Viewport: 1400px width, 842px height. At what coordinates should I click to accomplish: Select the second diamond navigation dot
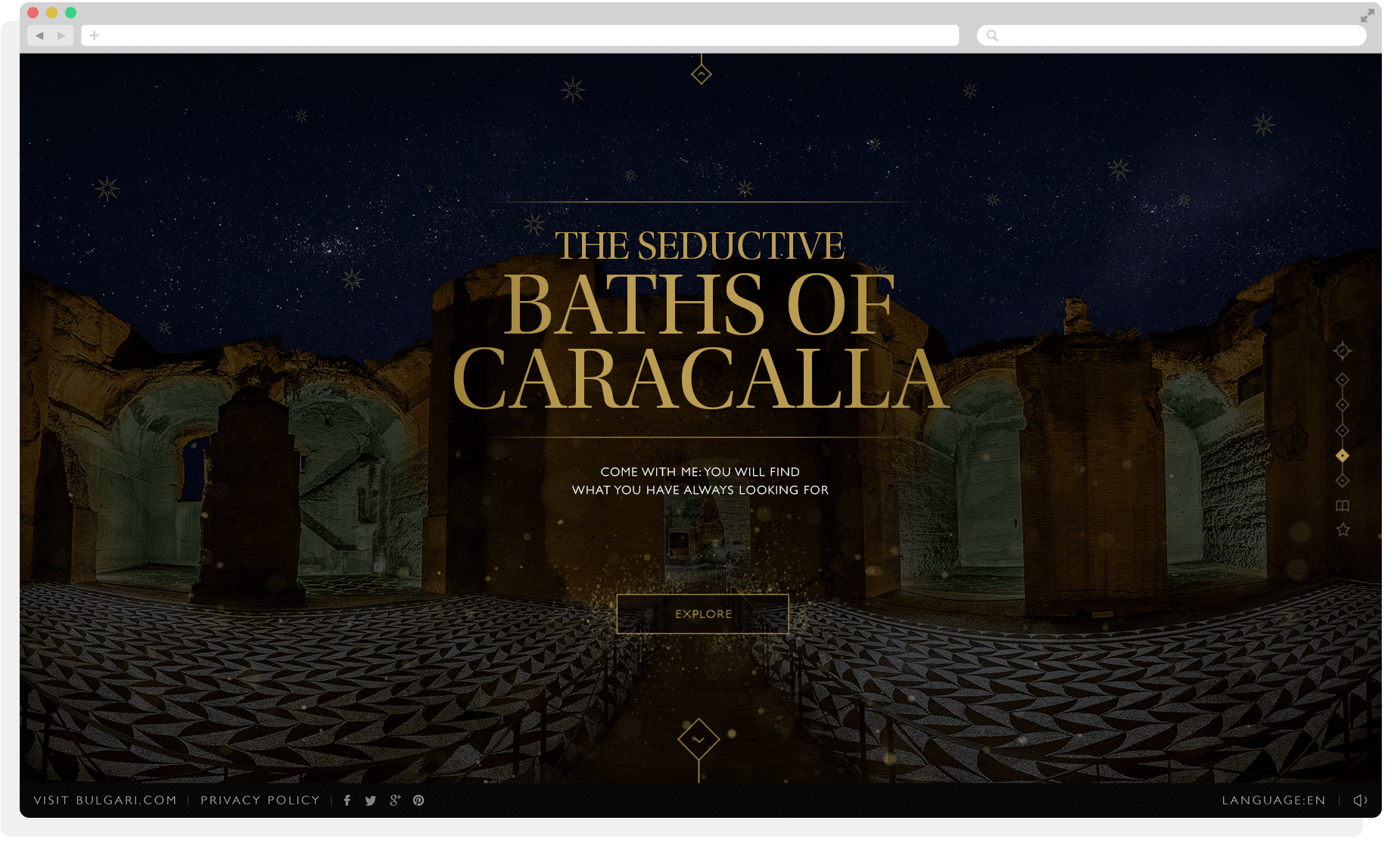(1342, 405)
